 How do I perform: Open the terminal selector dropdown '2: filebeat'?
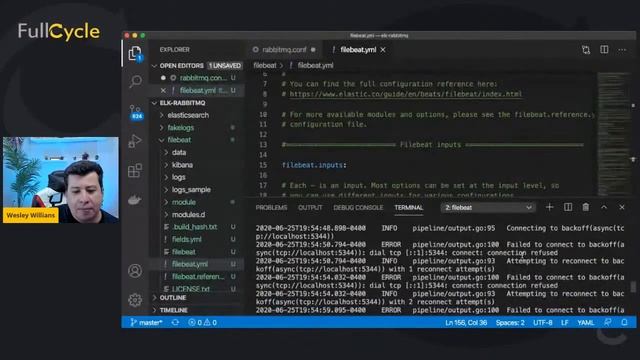click(x=488, y=208)
